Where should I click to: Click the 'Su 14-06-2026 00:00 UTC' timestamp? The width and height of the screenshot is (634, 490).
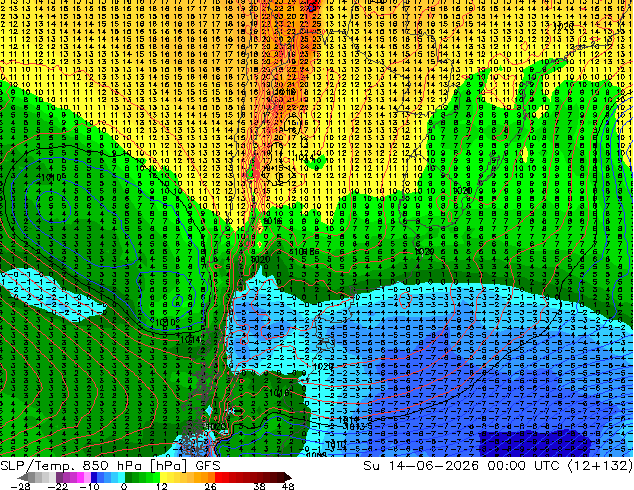click(x=461, y=466)
